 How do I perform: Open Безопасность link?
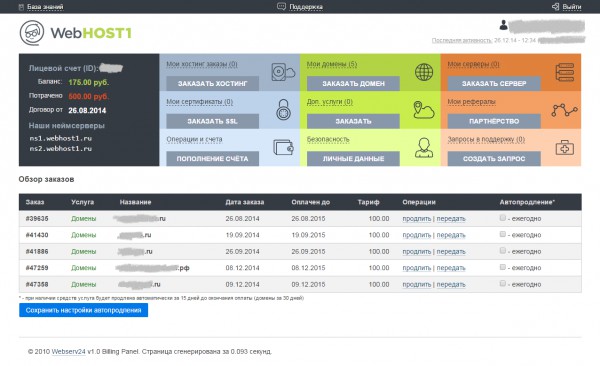point(328,139)
